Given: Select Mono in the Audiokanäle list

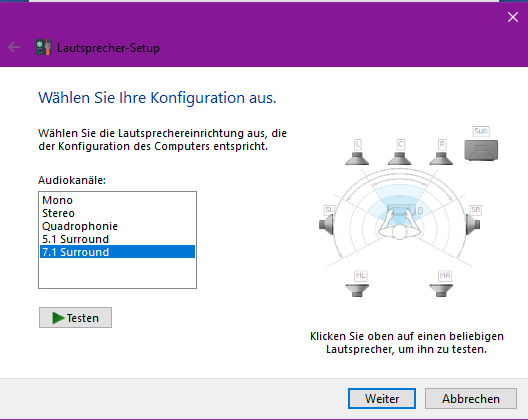Looking at the screenshot, I should [118, 200].
